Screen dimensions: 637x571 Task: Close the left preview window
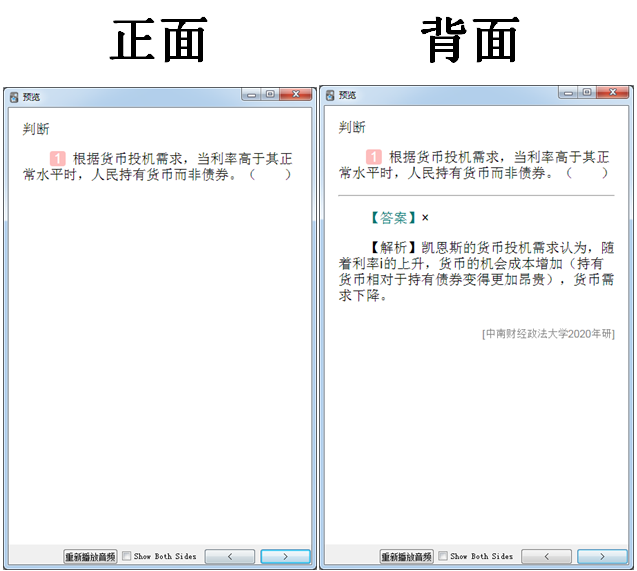tap(296, 95)
